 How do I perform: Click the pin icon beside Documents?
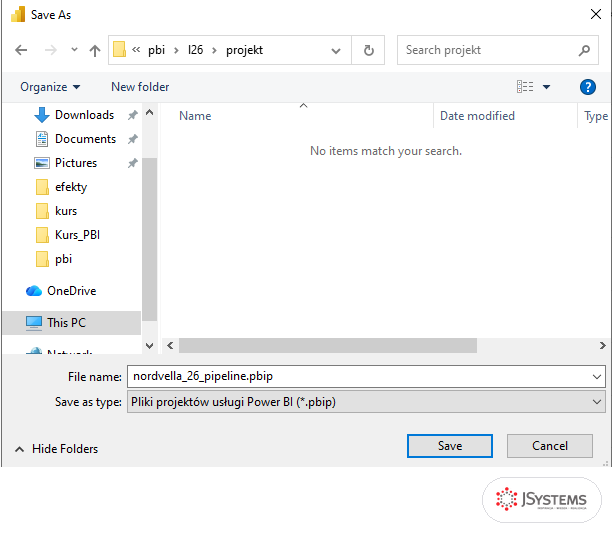[133, 139]
